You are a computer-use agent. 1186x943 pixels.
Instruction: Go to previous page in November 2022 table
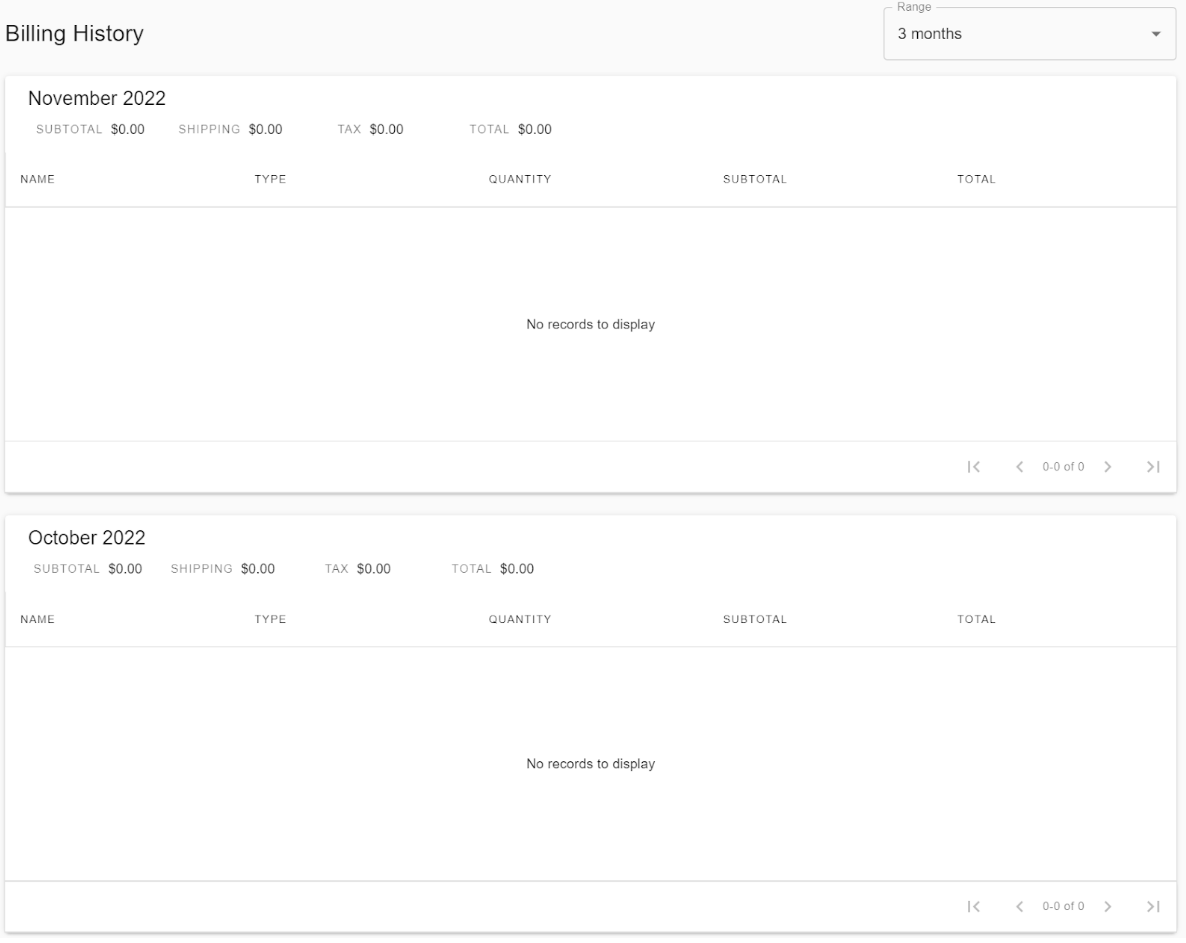coord(1019,466)
